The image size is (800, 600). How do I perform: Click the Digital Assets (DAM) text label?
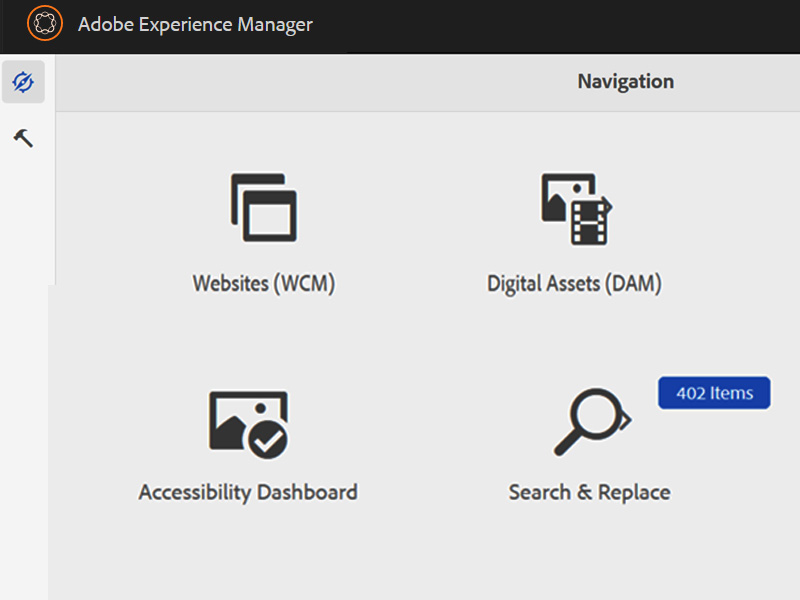(574, 284)
